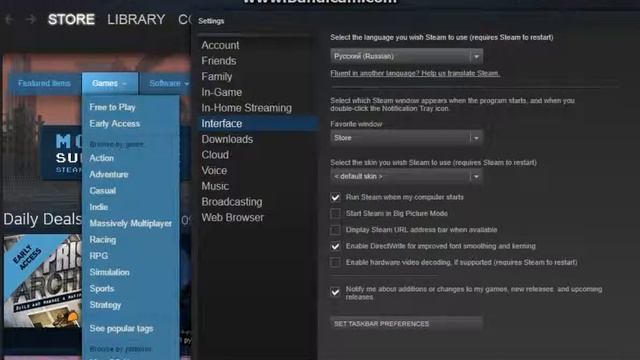Open In-Home Streaming settings category
This screenshot has height=360, width=640.
point(247,108)
